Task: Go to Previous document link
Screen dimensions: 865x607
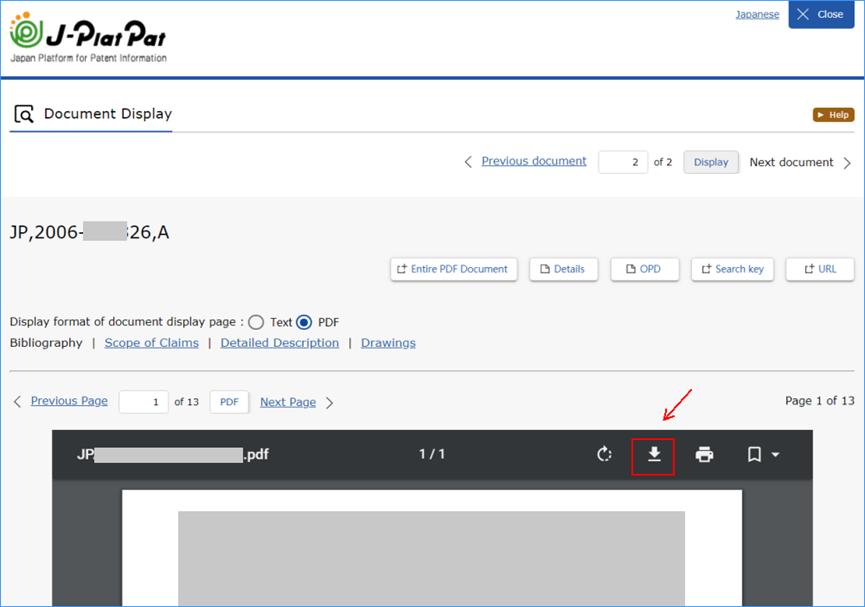Action: [x=533, y=161]
